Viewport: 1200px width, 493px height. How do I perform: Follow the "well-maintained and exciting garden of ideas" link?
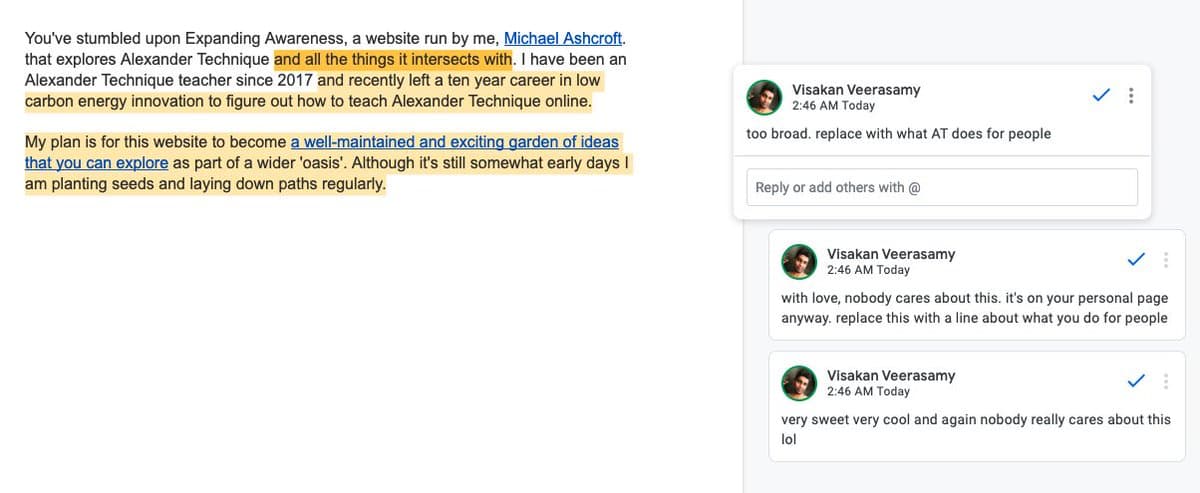(x=454, y=142)
